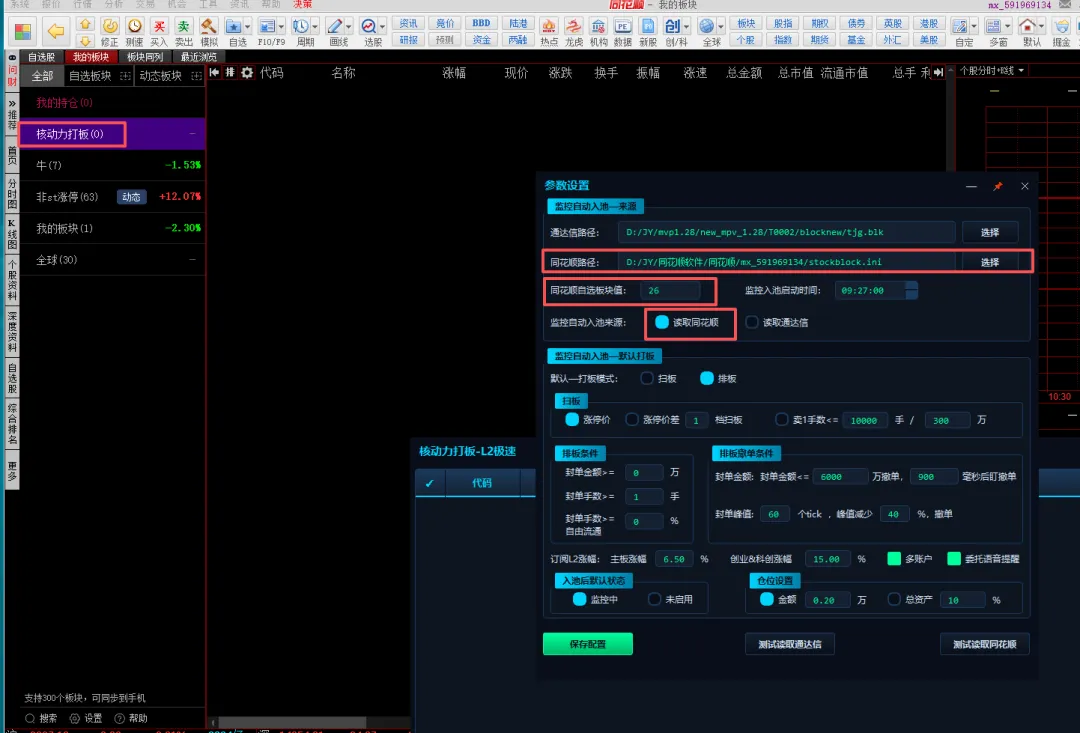The height and width of the screenshot is (733, 1080).
Task: Expand the 自选 toolbar dropdown arrow
Action: [248, 28]
